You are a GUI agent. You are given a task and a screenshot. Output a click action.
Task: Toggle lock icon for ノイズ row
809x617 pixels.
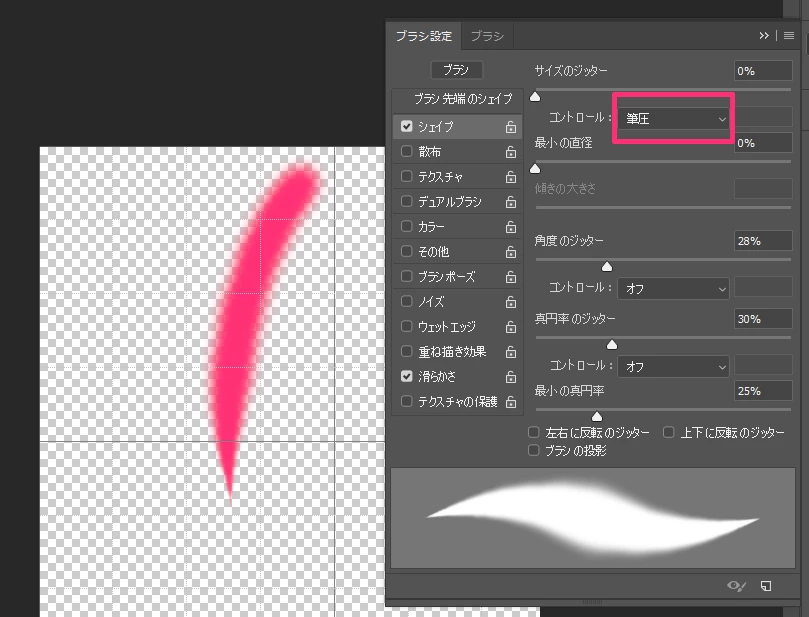tap(510, 302)
